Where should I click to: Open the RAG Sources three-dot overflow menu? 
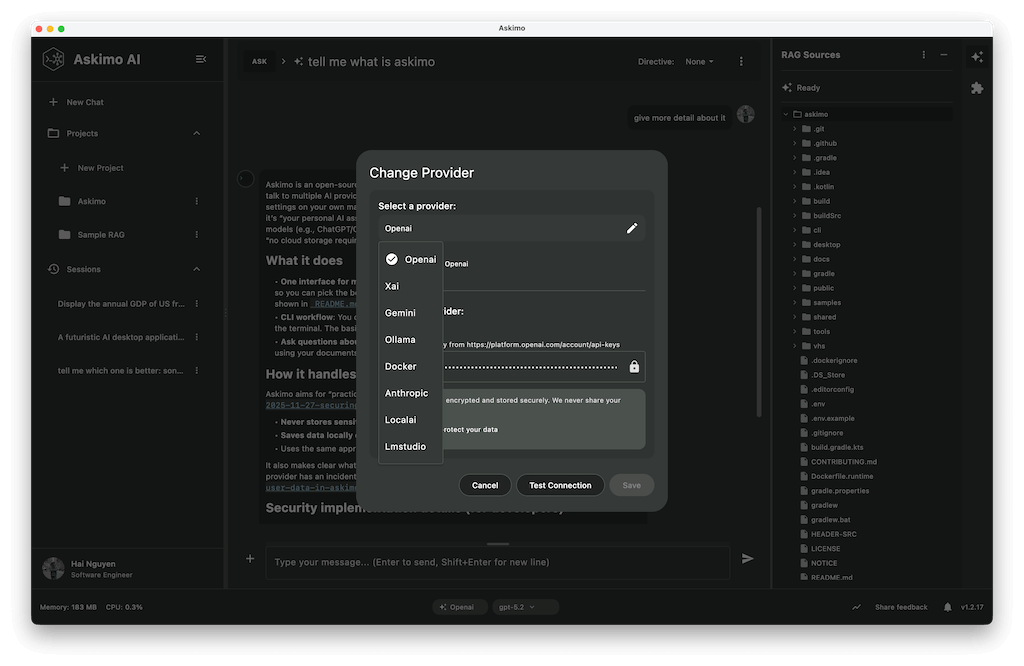[x=923, y=55]
